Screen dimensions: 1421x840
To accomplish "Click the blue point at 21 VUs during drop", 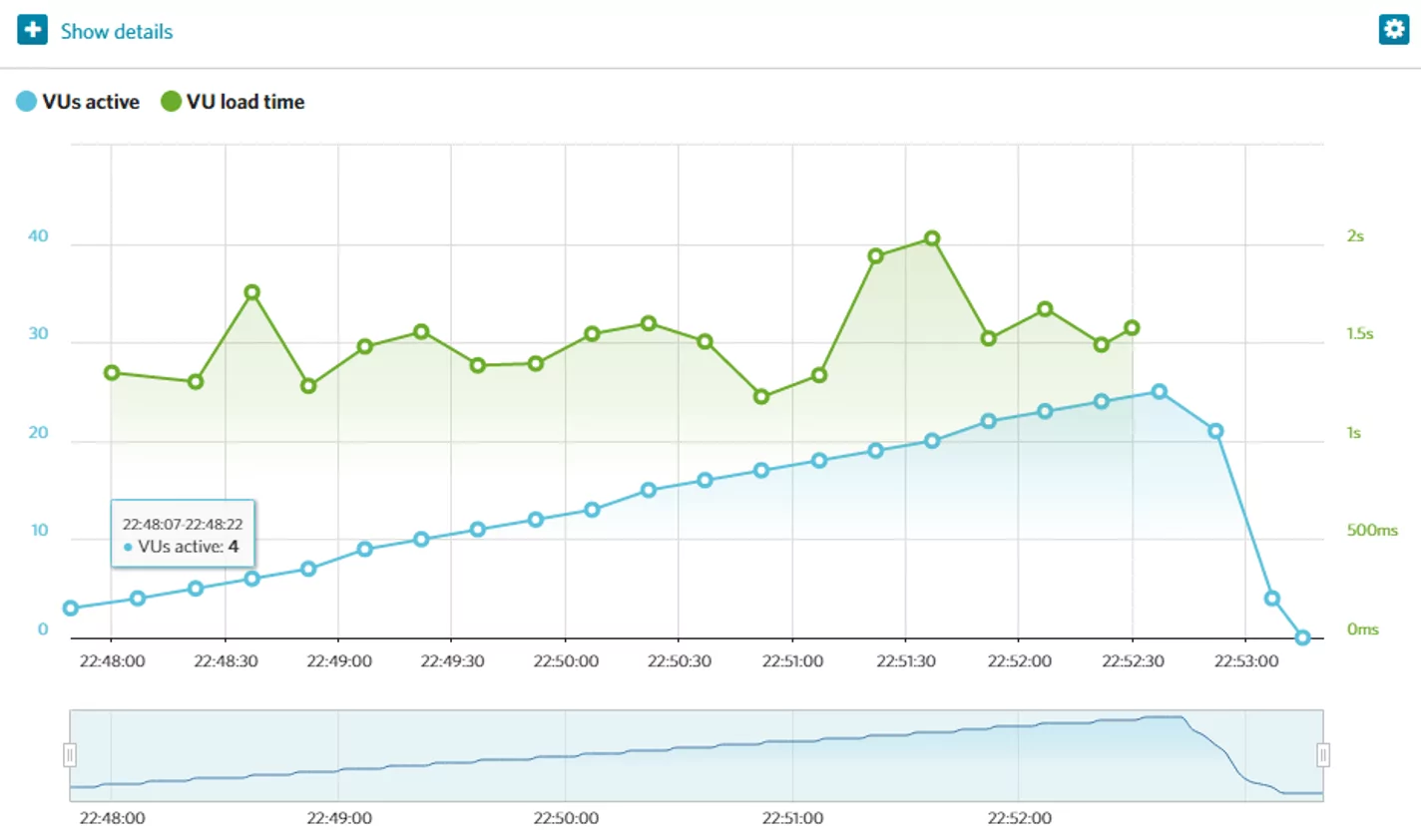I will 1215,431.
